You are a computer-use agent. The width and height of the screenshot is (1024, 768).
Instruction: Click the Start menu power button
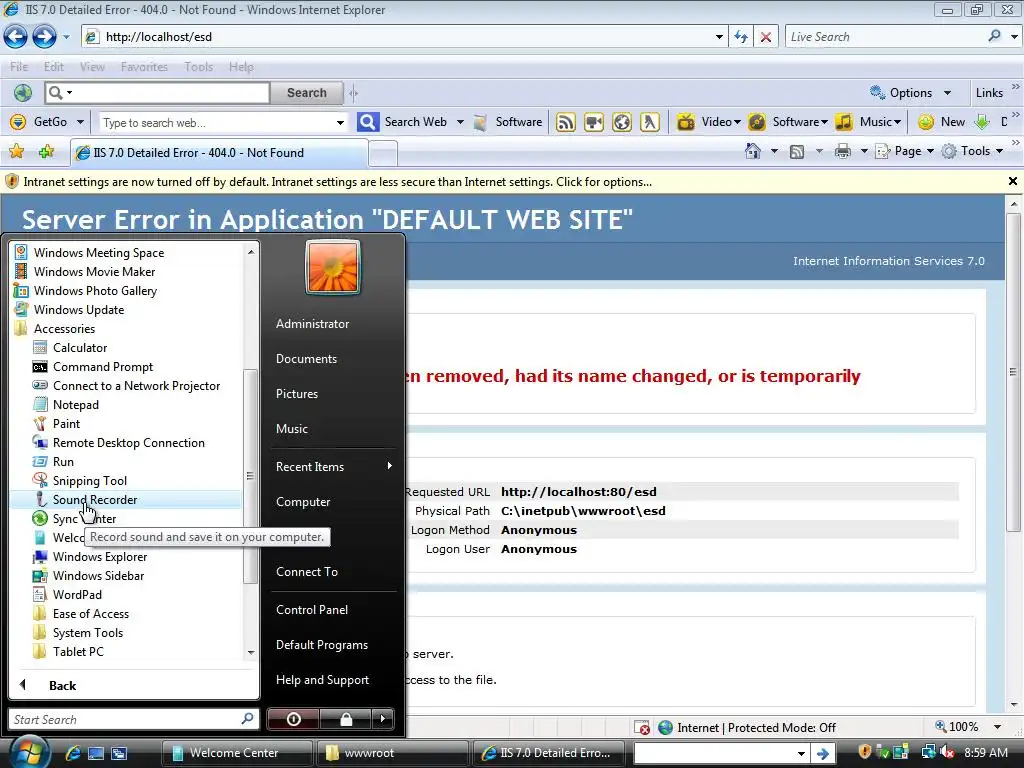click(294, 719)
